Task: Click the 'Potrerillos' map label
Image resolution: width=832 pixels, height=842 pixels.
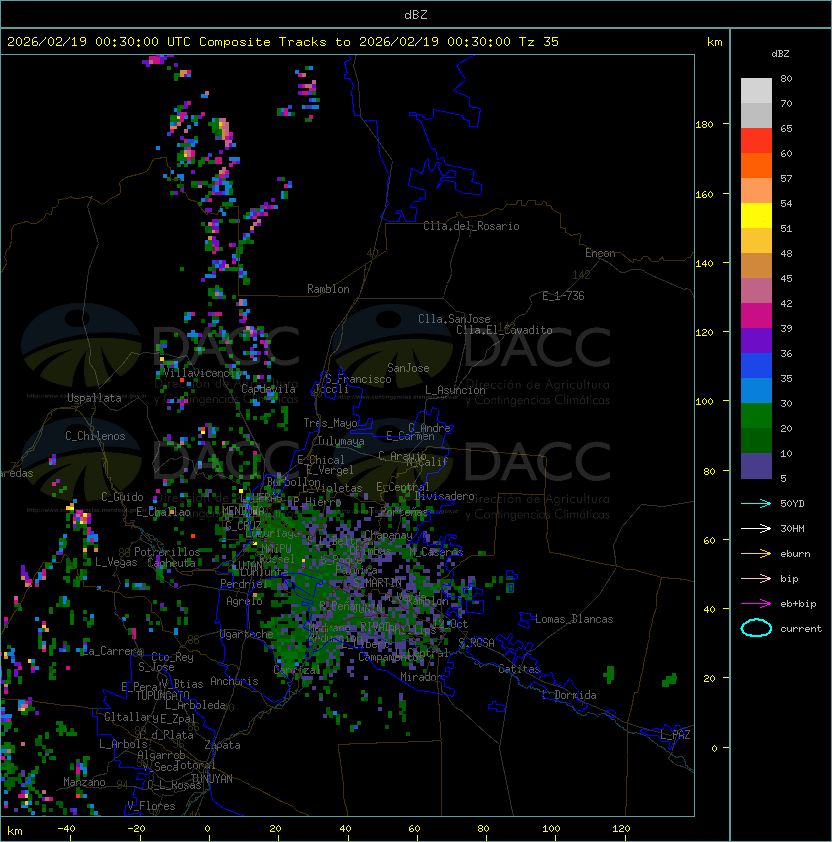Action: [167, 552]
